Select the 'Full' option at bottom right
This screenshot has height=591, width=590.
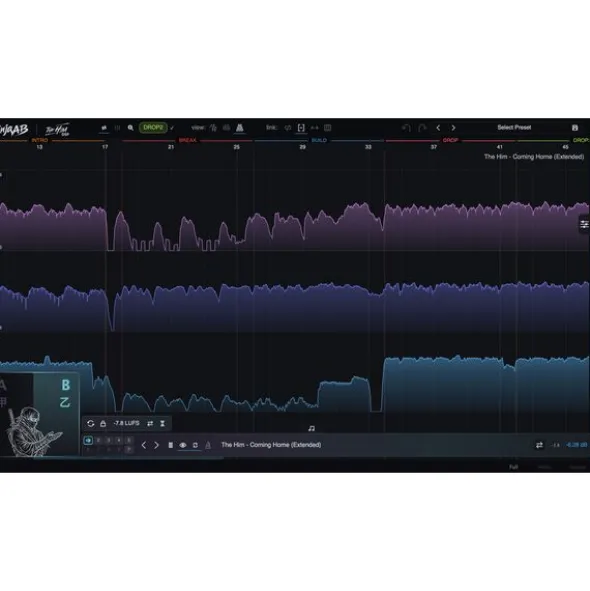click(x=513, y=467)
